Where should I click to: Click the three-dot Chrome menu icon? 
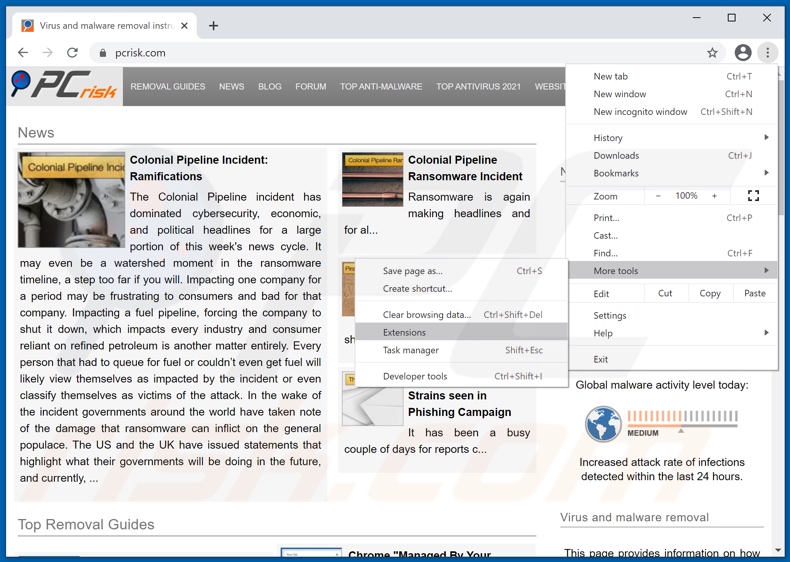click(768, 53)
